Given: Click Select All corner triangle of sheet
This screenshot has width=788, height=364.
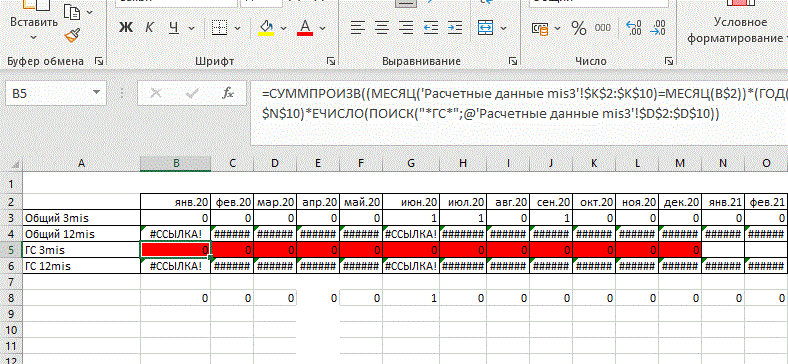Looking at the screenshot, I should tap(15, 163).
